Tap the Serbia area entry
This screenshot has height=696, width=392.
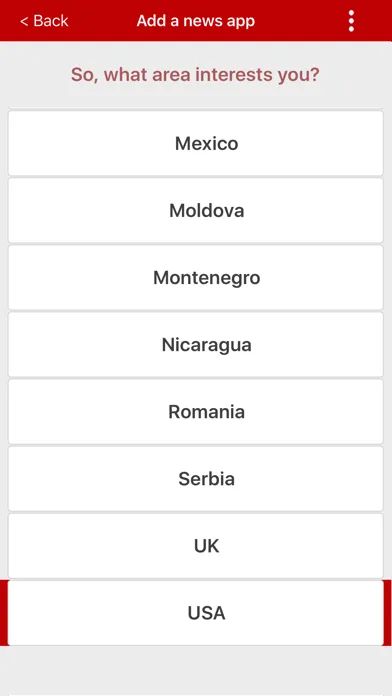[x=196, y=478]
